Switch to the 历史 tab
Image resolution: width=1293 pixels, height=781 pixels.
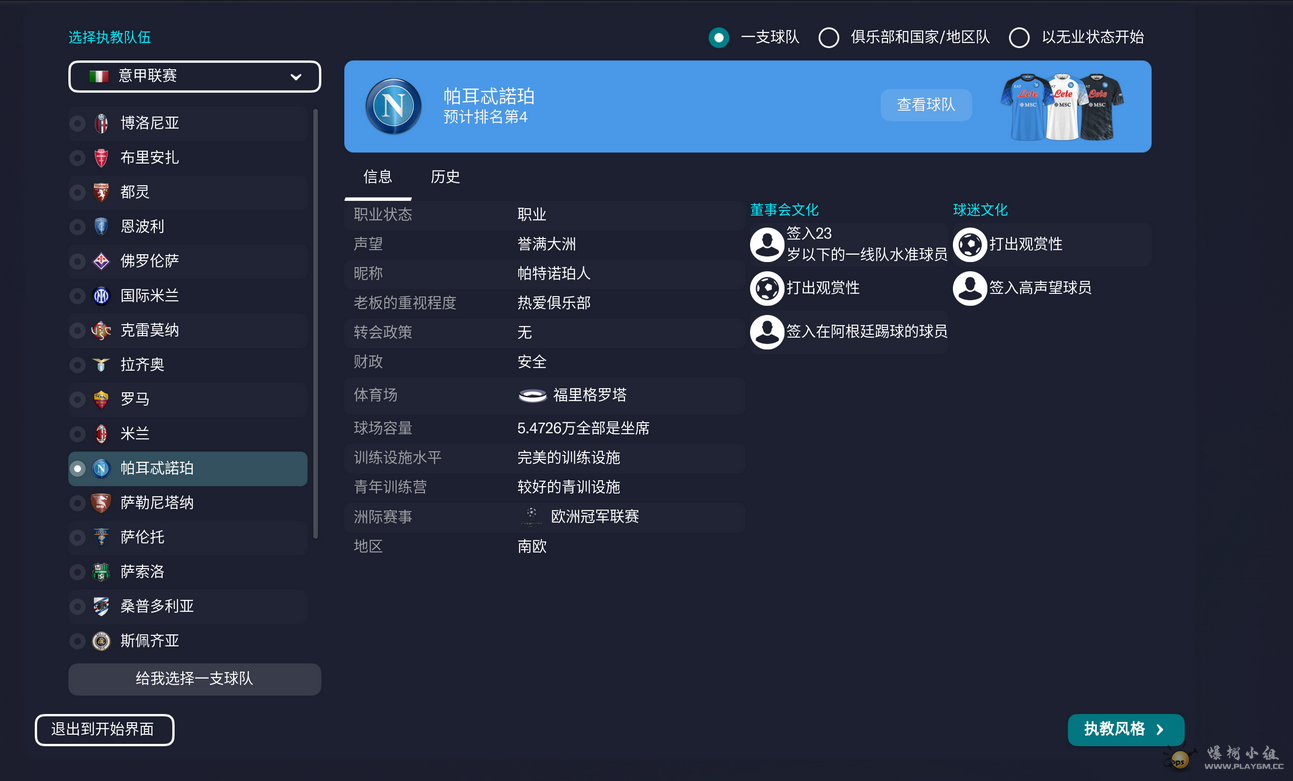point(445,177)
